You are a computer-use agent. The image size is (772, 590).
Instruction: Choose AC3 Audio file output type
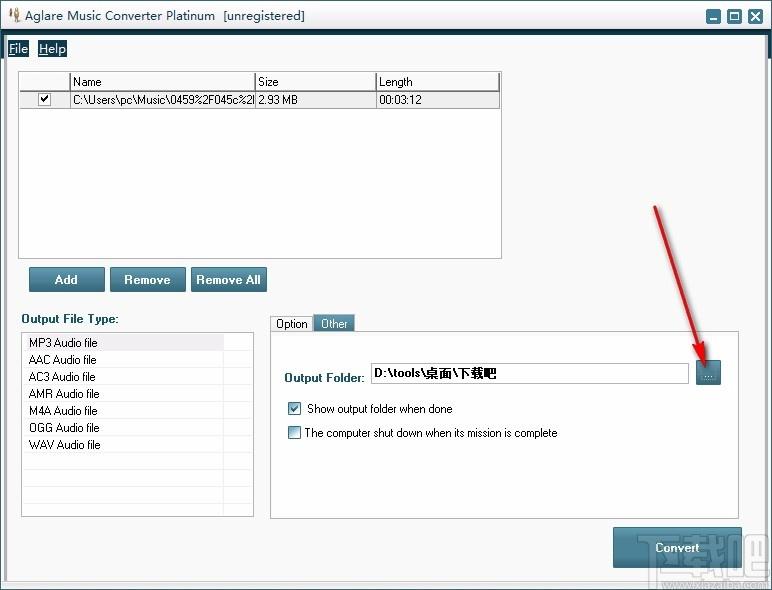pyautogui.click(x=126, y=377)
